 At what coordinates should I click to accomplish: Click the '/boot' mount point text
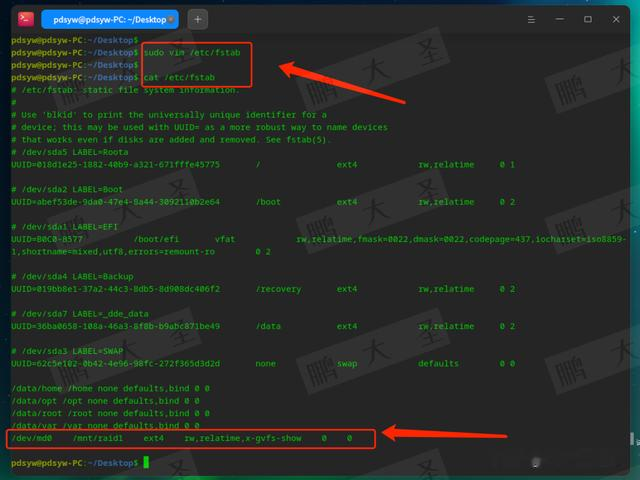pos(268,202)
